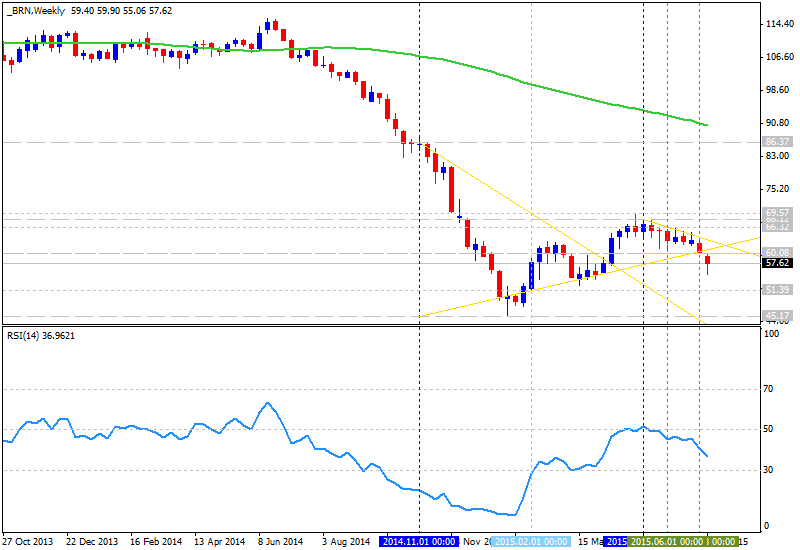The width and height of the screenshot is (800, 550).
Task: Click the 66.32 level price tag
Action: 778,227
